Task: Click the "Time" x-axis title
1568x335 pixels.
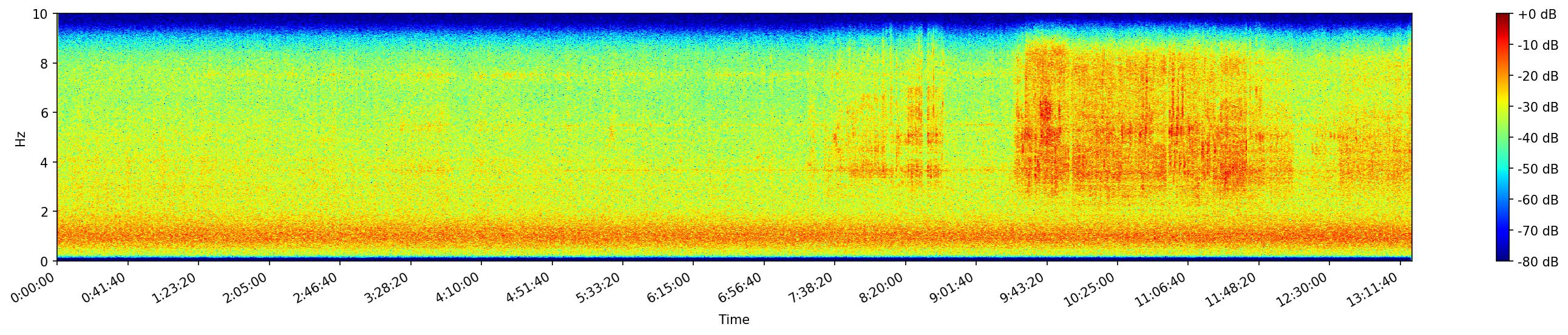Action: click(733, 320)
